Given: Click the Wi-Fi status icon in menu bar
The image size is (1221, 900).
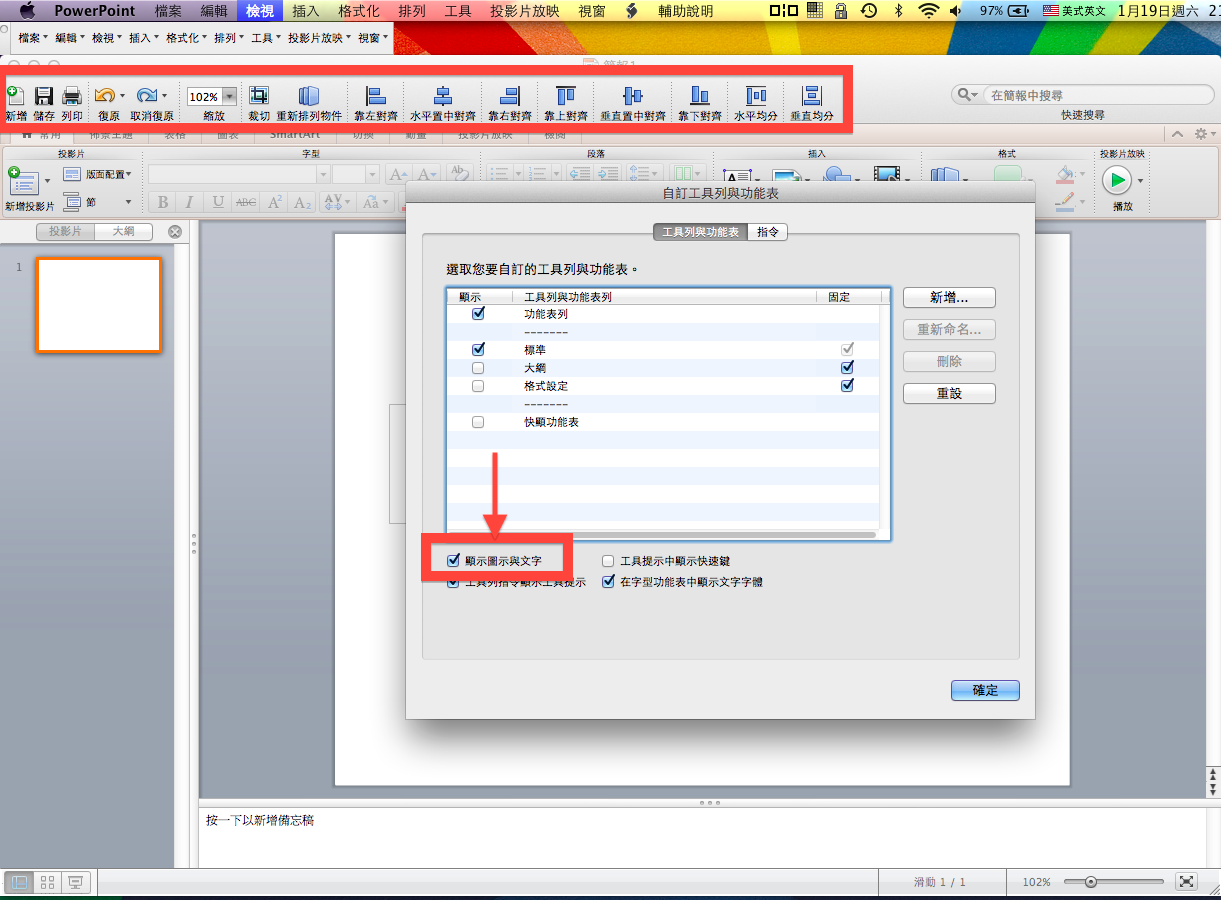Looking at the screenshot, I should click(929, 11).
